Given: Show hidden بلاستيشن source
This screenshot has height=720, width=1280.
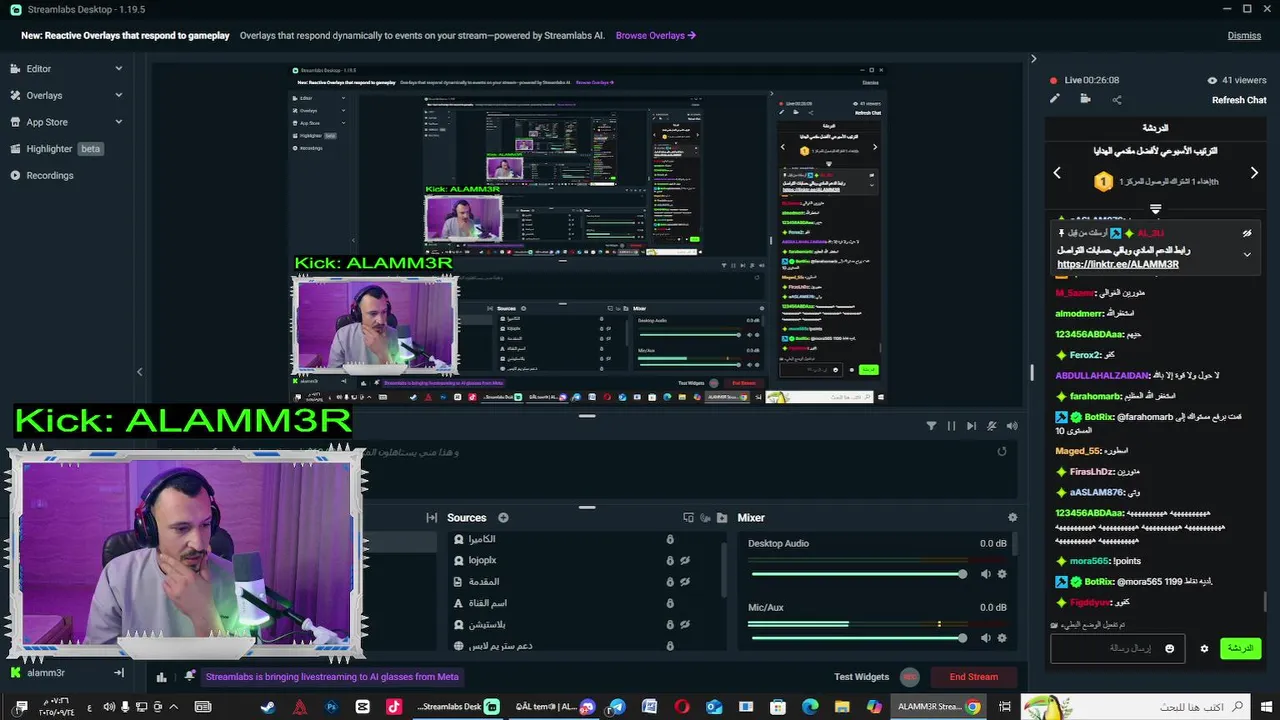Looking at the screenshot, I should click(686, 625).
